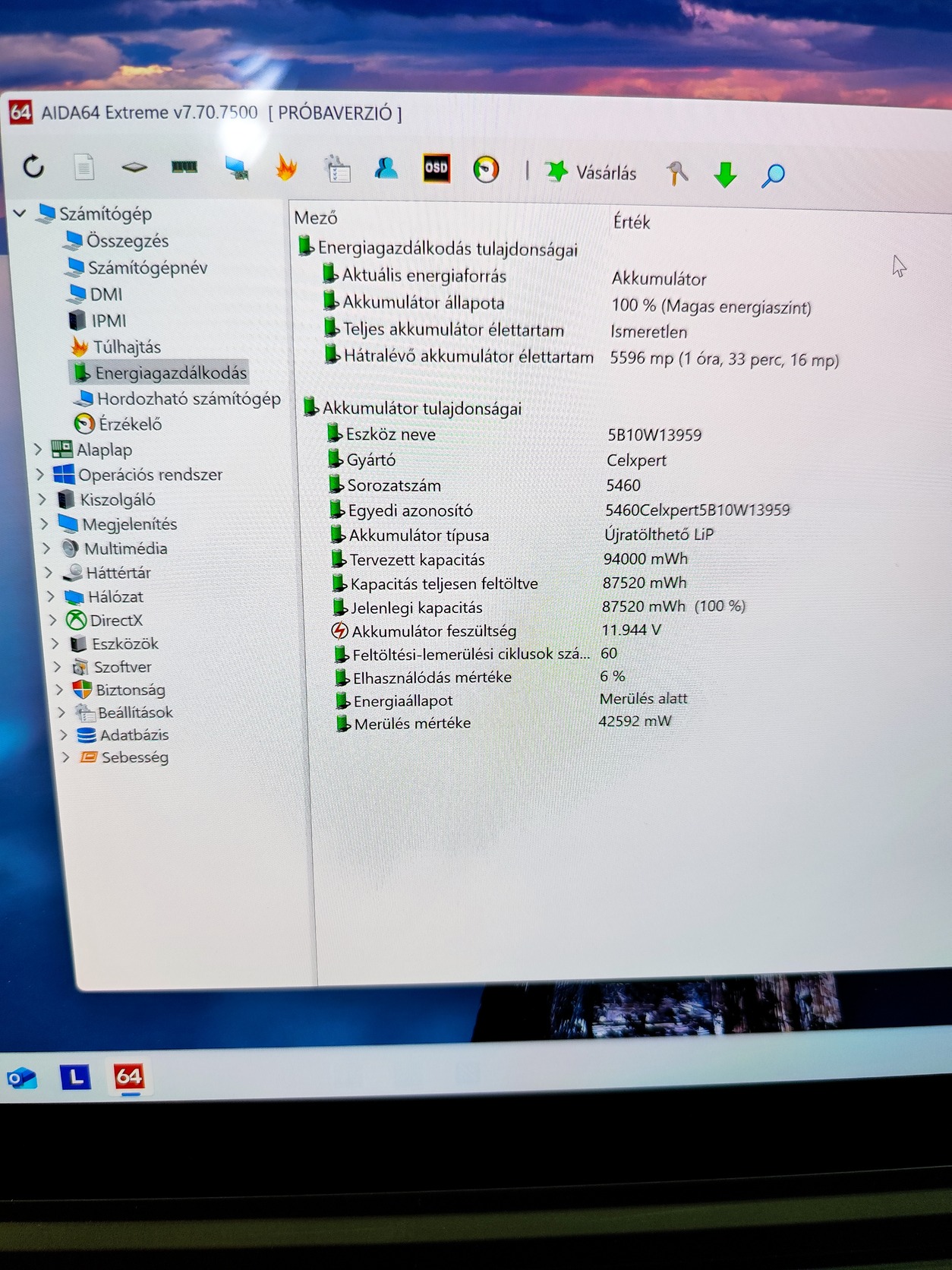Open the sensor gauge toolbar icon

[486, 169]
